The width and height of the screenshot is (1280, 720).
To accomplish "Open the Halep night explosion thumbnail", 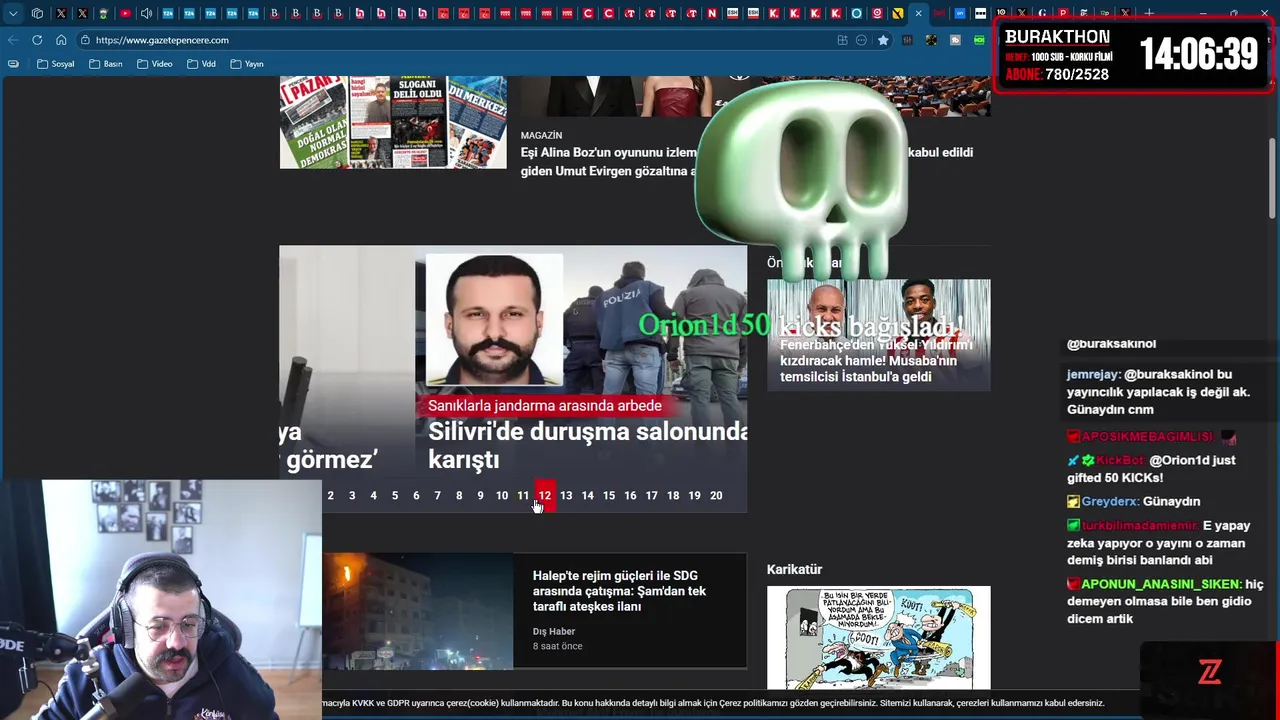I will click(417, 611).
